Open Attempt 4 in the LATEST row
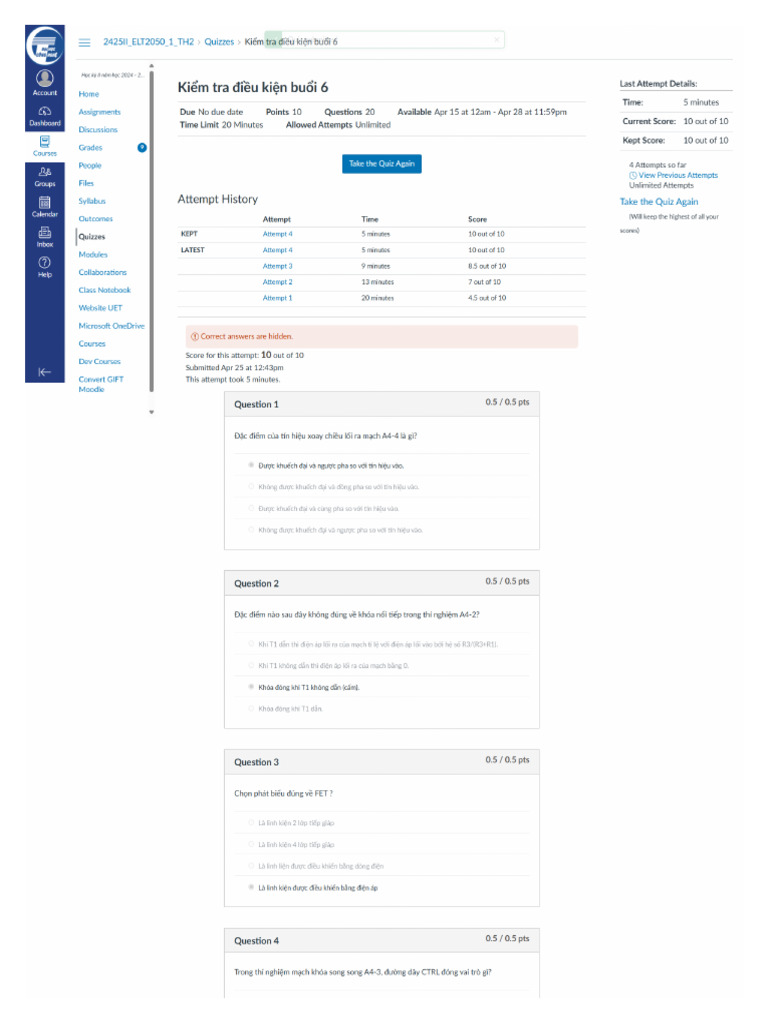 click(278, 250)
